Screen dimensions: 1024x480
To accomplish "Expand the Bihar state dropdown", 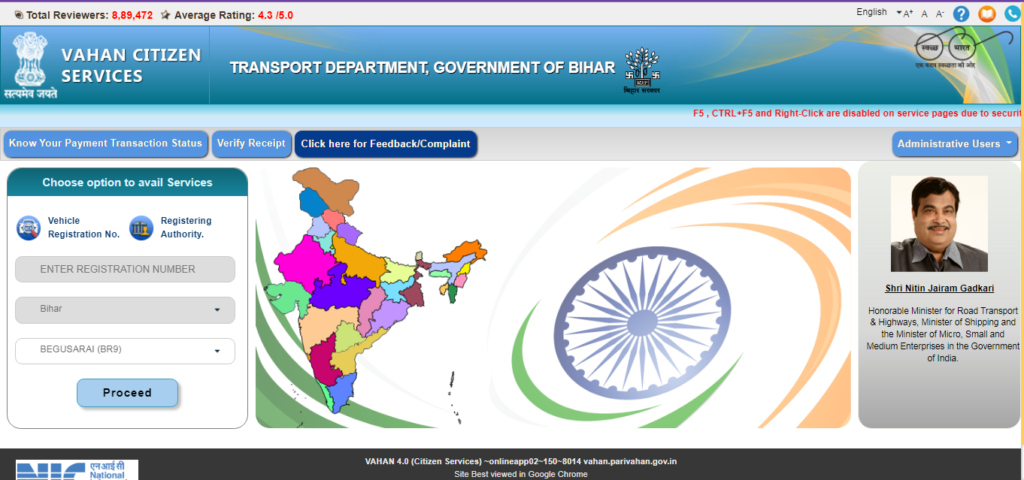I will pyautogui.click(x=125, y=310).
